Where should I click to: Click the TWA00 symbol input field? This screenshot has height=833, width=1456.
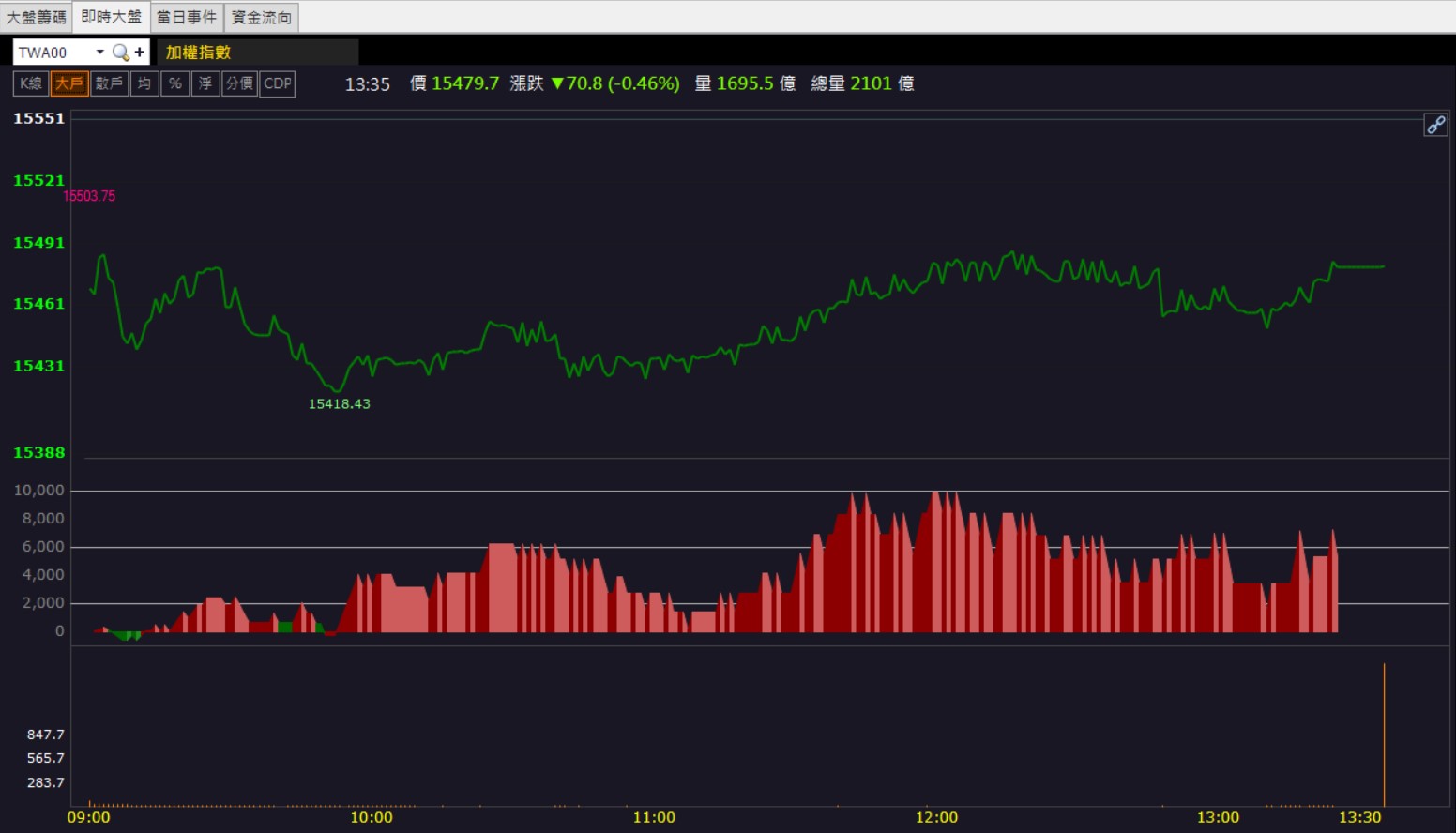[53, 53]
